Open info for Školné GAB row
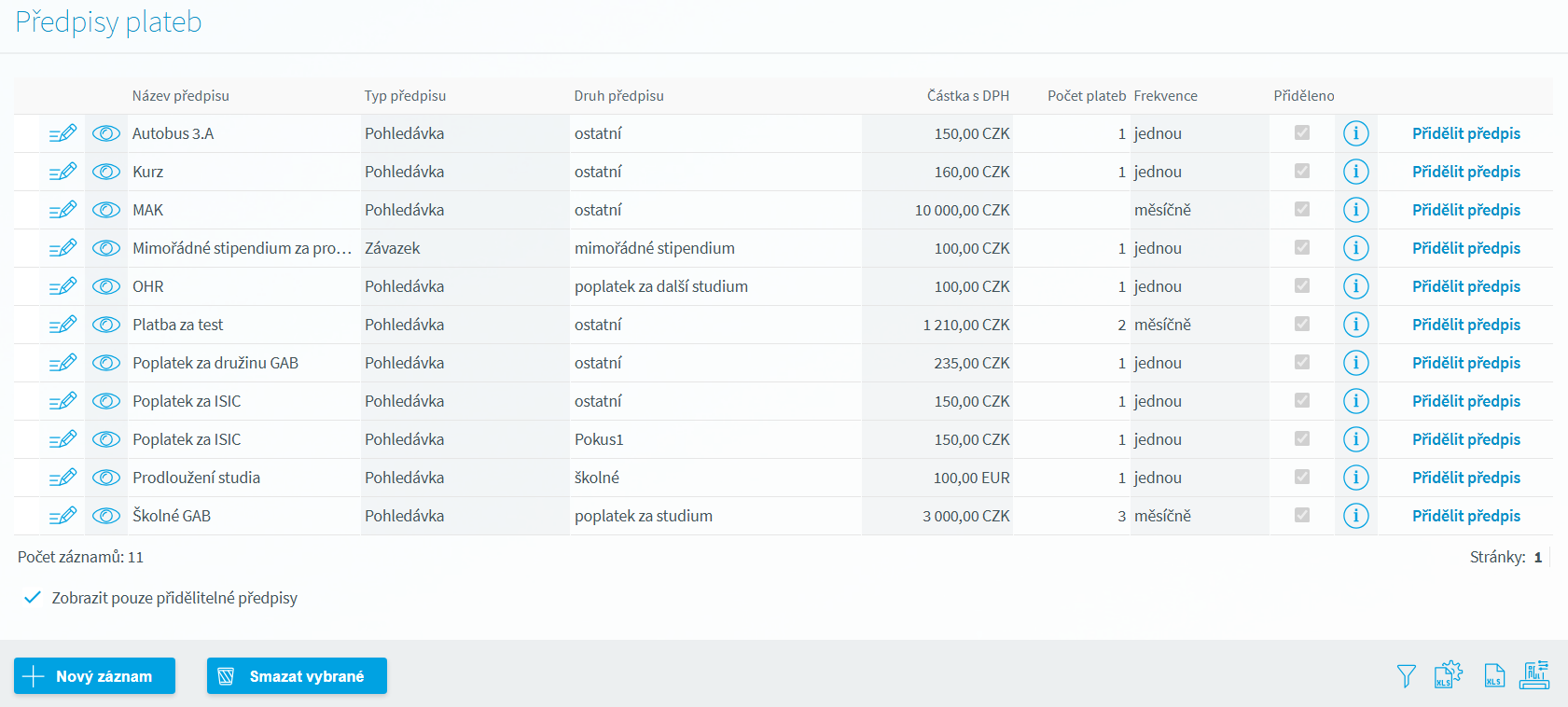1568x707 pixels. (x=1356, y=516)
